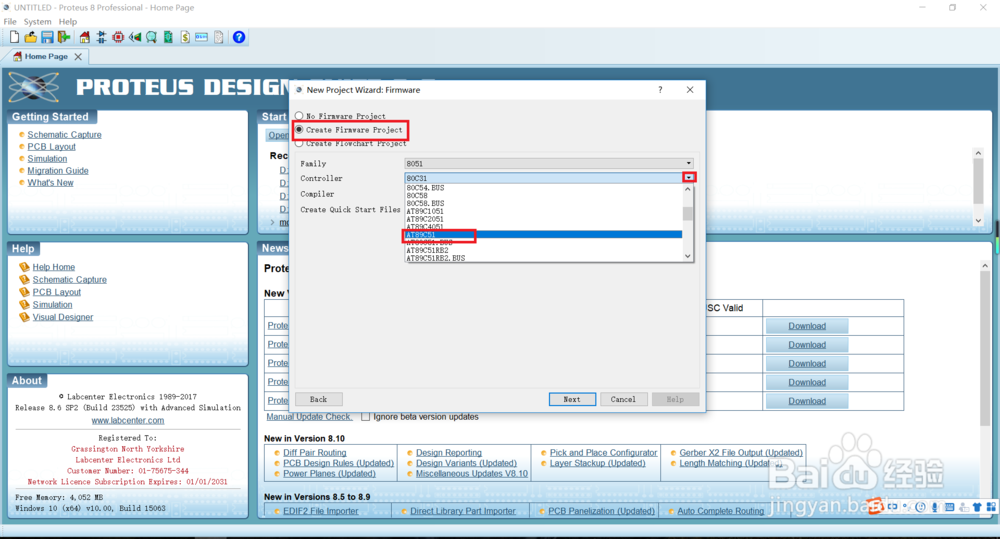Open the Project Notes toolbar icon
This screenshot has width=1000, height=539.
point(219,37)
